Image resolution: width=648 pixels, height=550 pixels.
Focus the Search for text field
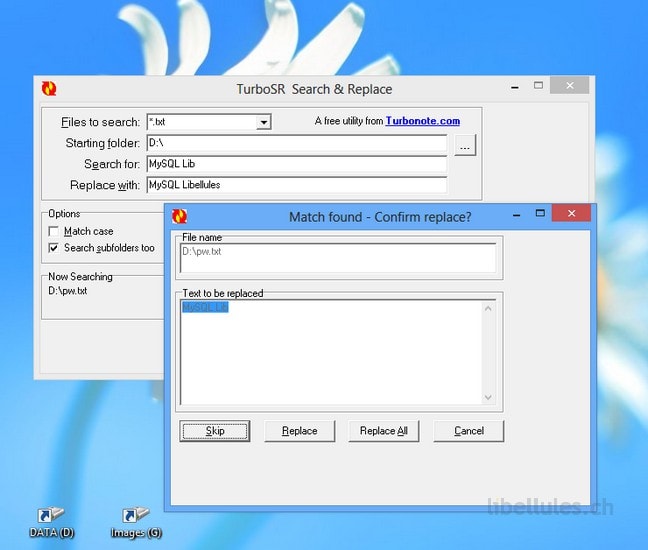point(297,164)
